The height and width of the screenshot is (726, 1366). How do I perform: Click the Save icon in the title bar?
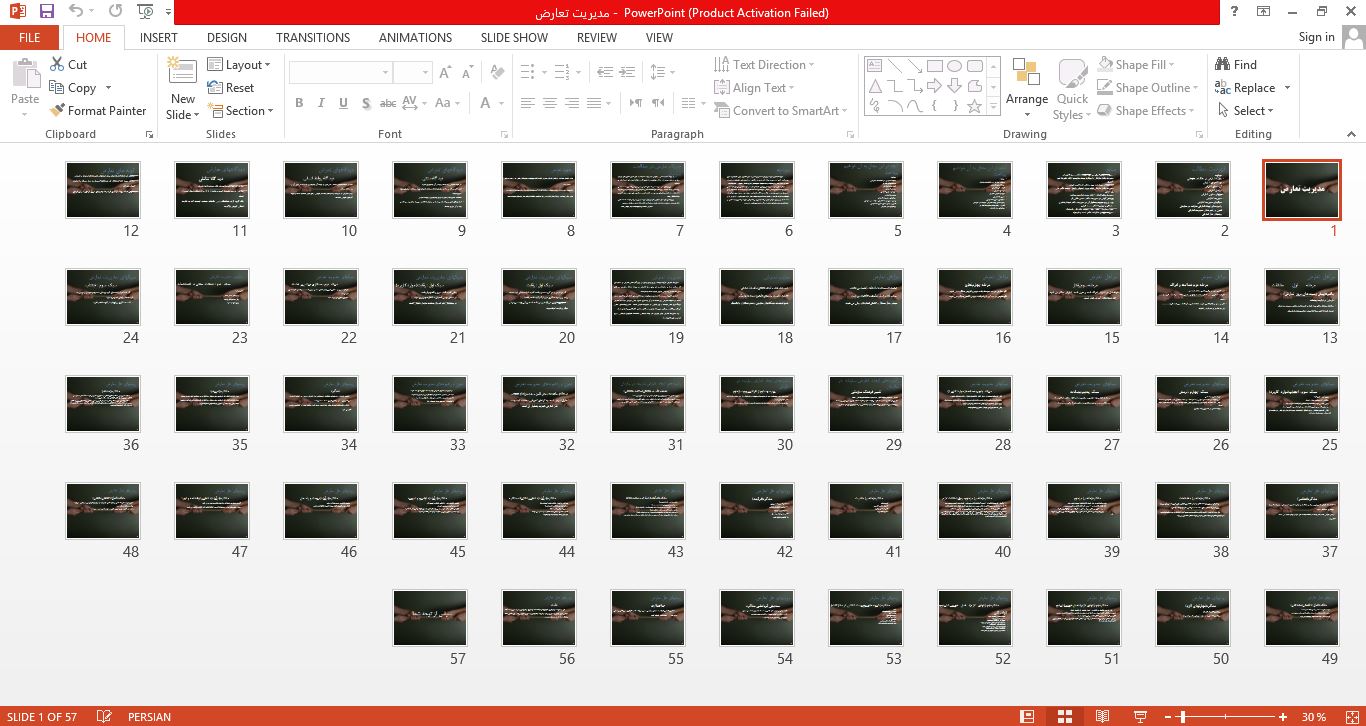(47, 12)
